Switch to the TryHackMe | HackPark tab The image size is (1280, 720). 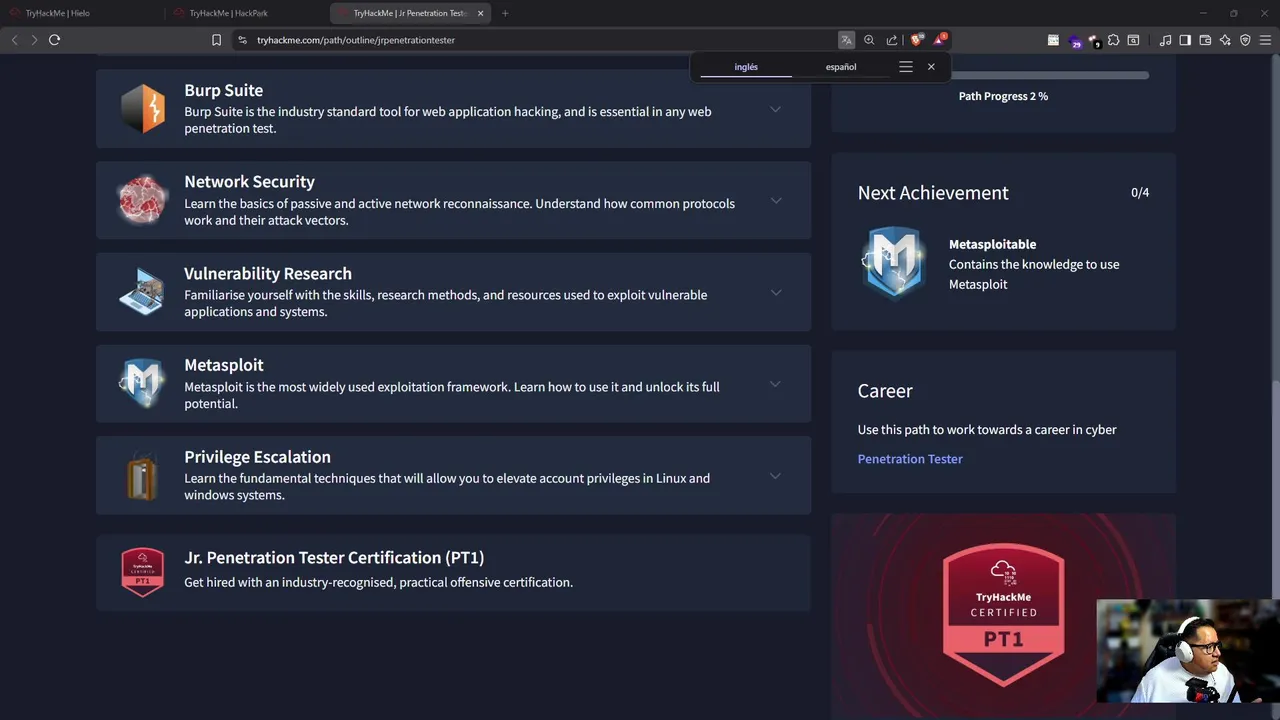tap(248, 13)
